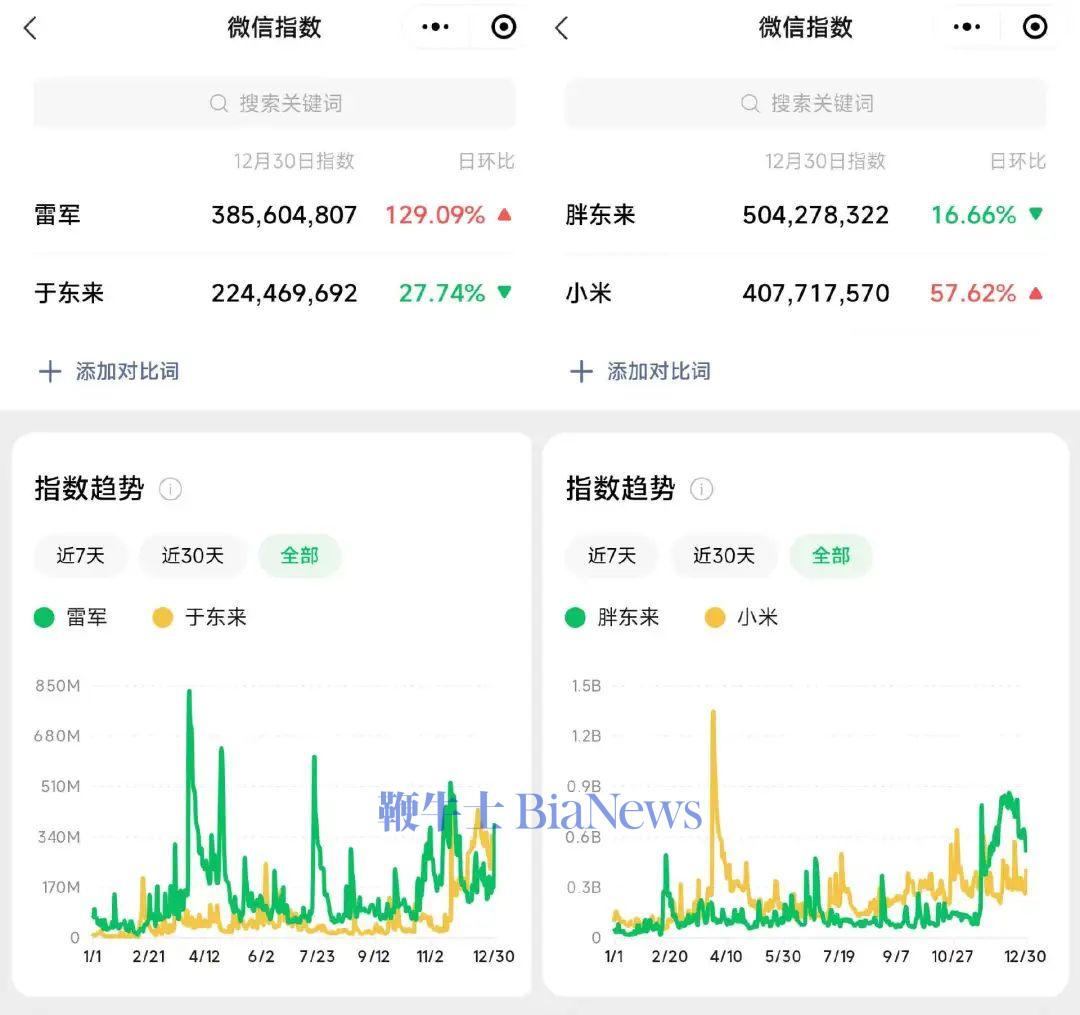Viewport: 1080px width, 1015px height.
Task: Select 胖东来 keyword row
Action: coord(806,216)
